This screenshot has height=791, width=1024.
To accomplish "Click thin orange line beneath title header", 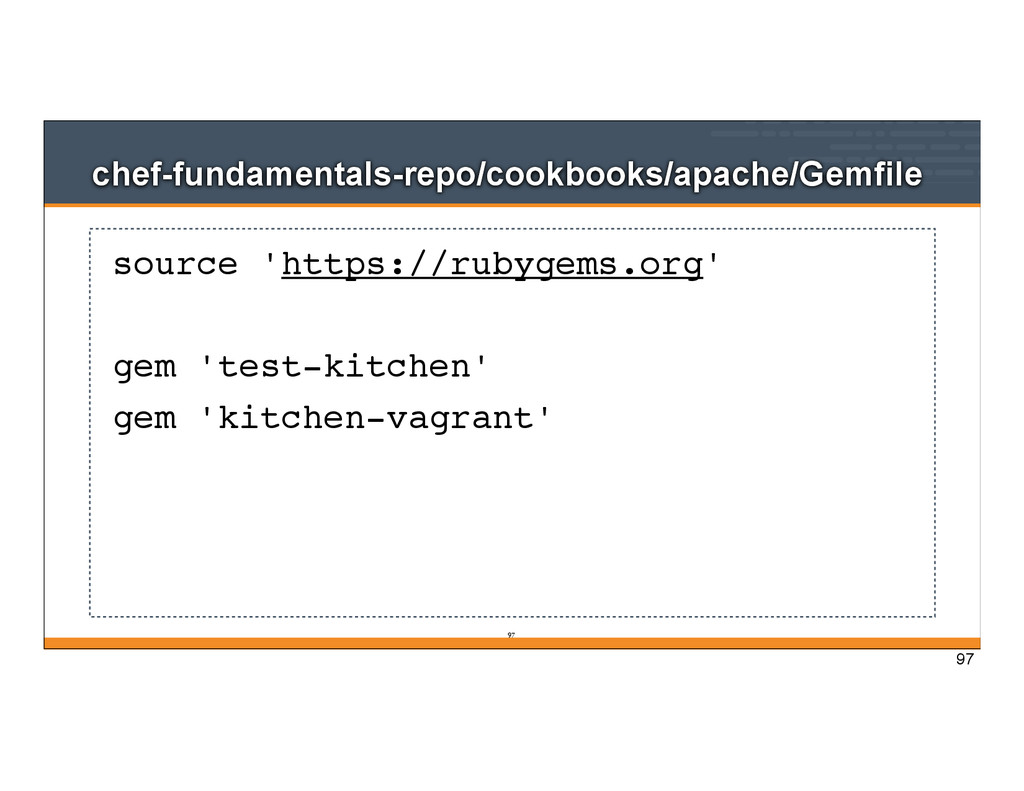I will point(512,205).
